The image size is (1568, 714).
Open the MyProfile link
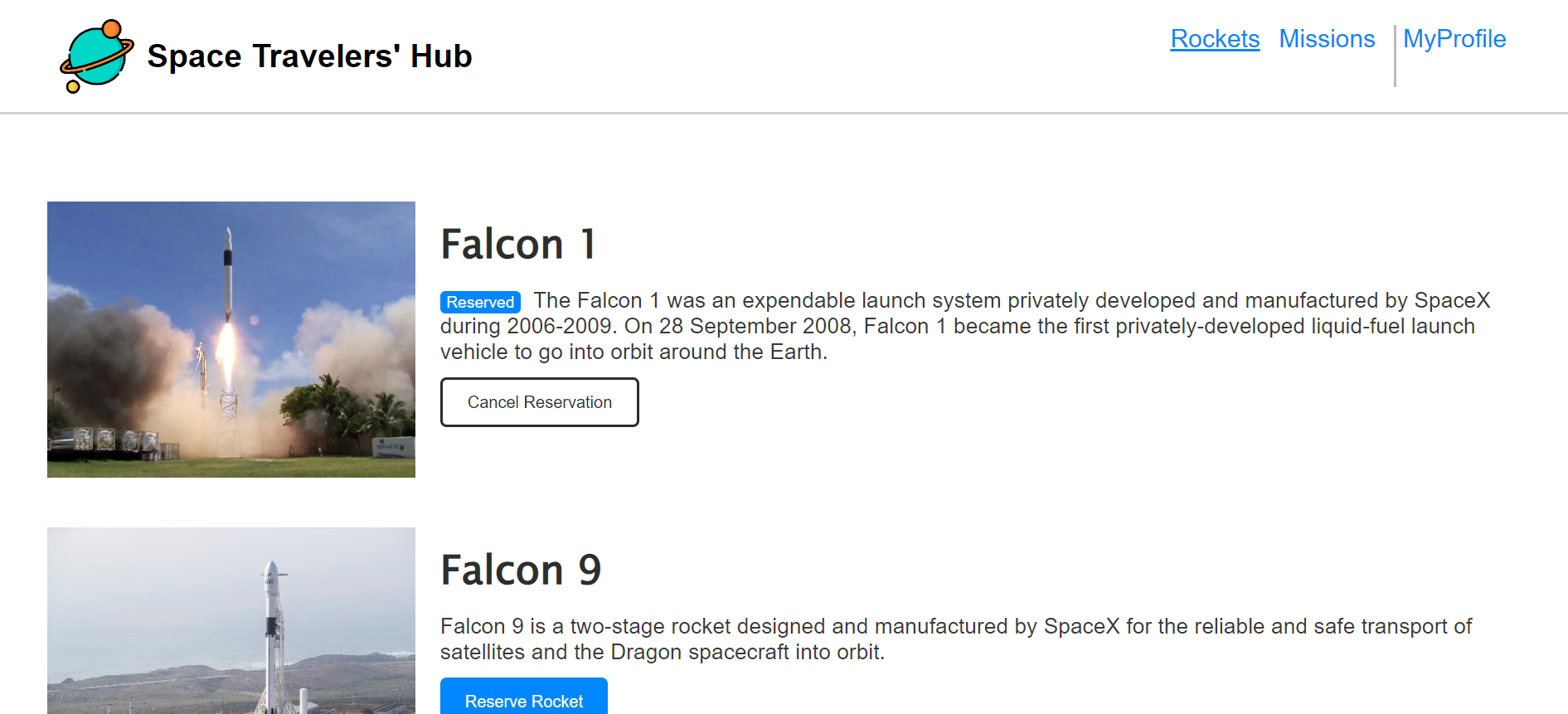pos(1454,39)
